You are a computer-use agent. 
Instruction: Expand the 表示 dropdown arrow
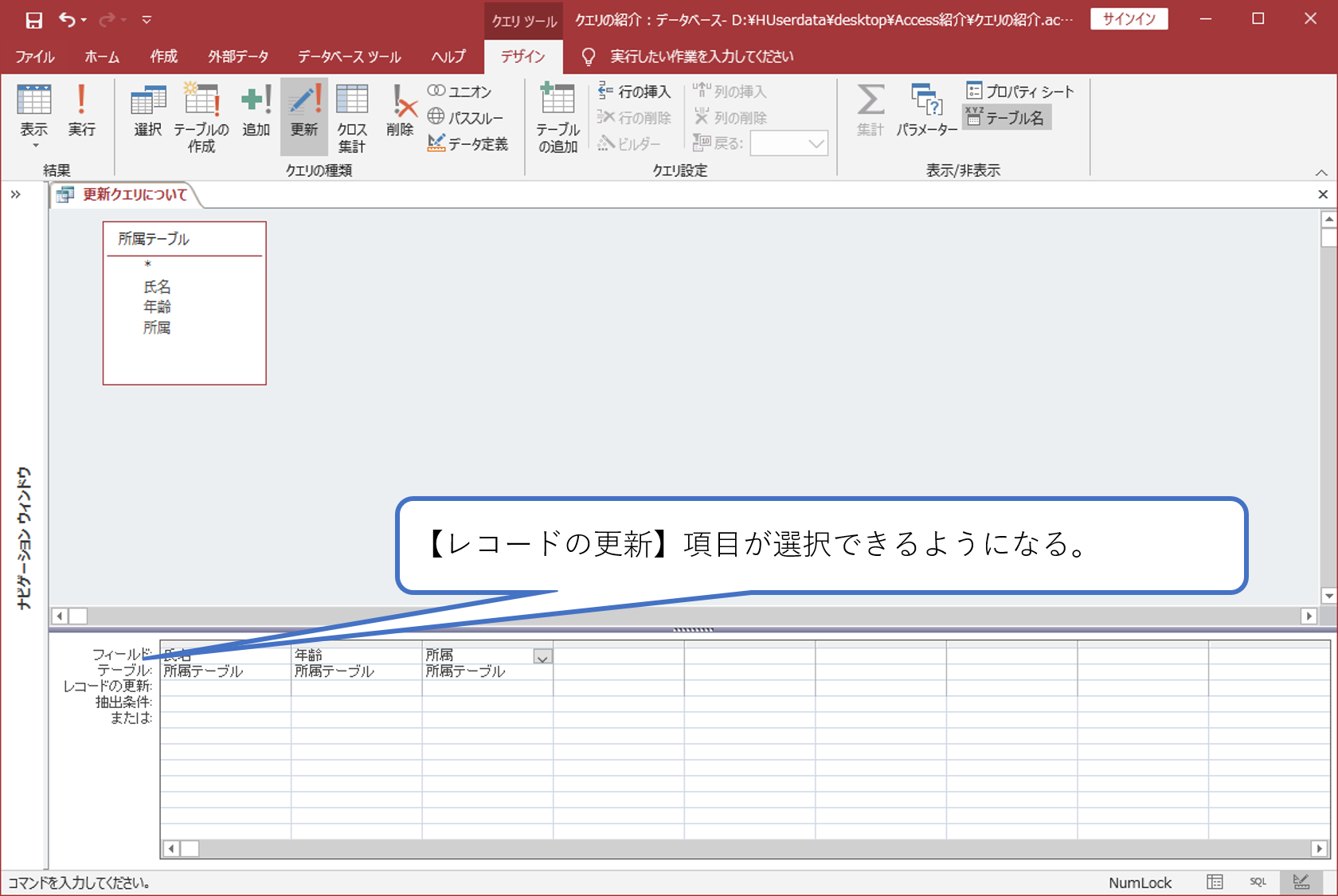pyautogui.click(x=35, y=146)
